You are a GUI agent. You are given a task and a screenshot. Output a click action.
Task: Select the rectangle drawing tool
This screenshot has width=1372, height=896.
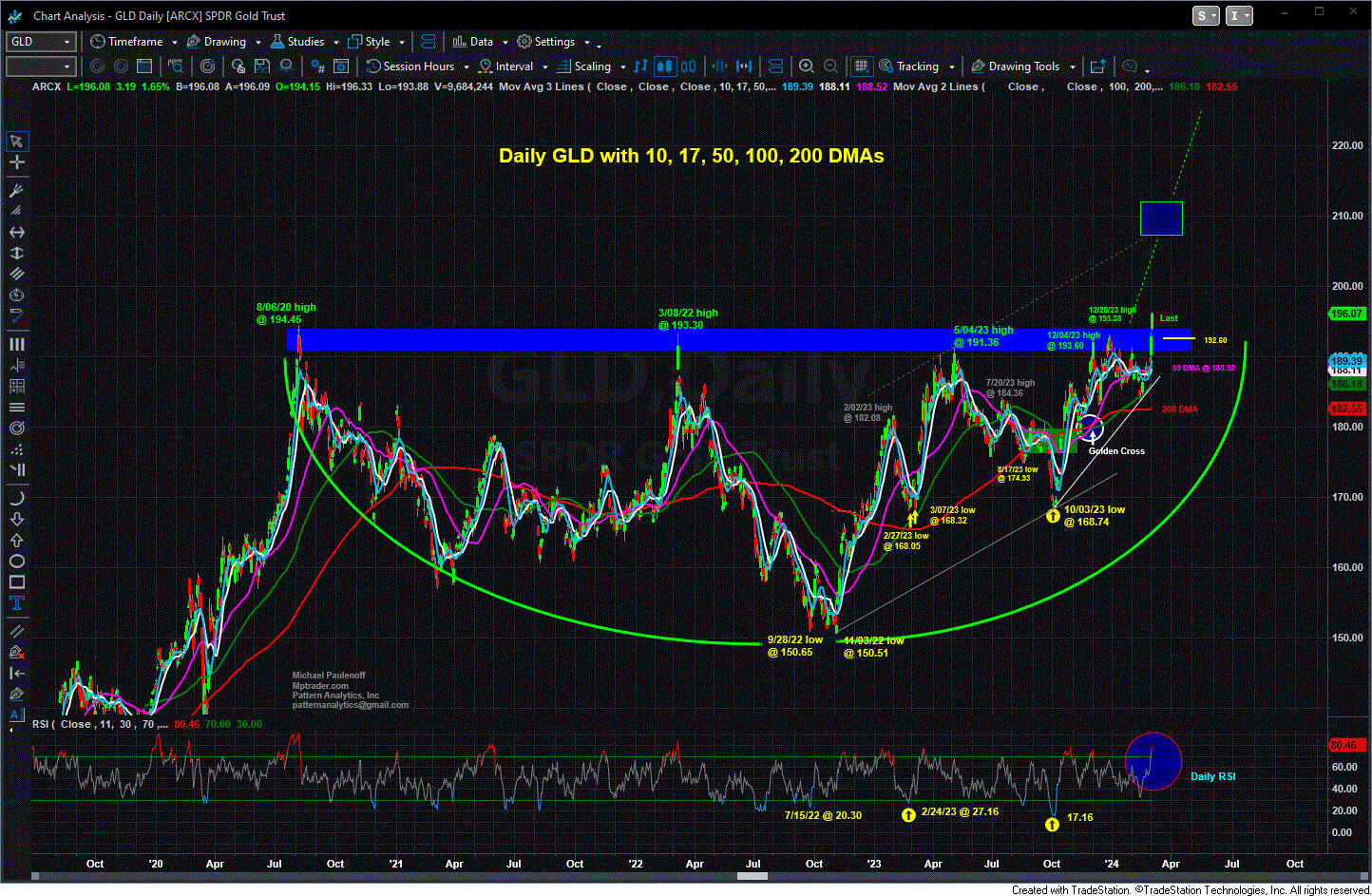click(x=17, y=582)
